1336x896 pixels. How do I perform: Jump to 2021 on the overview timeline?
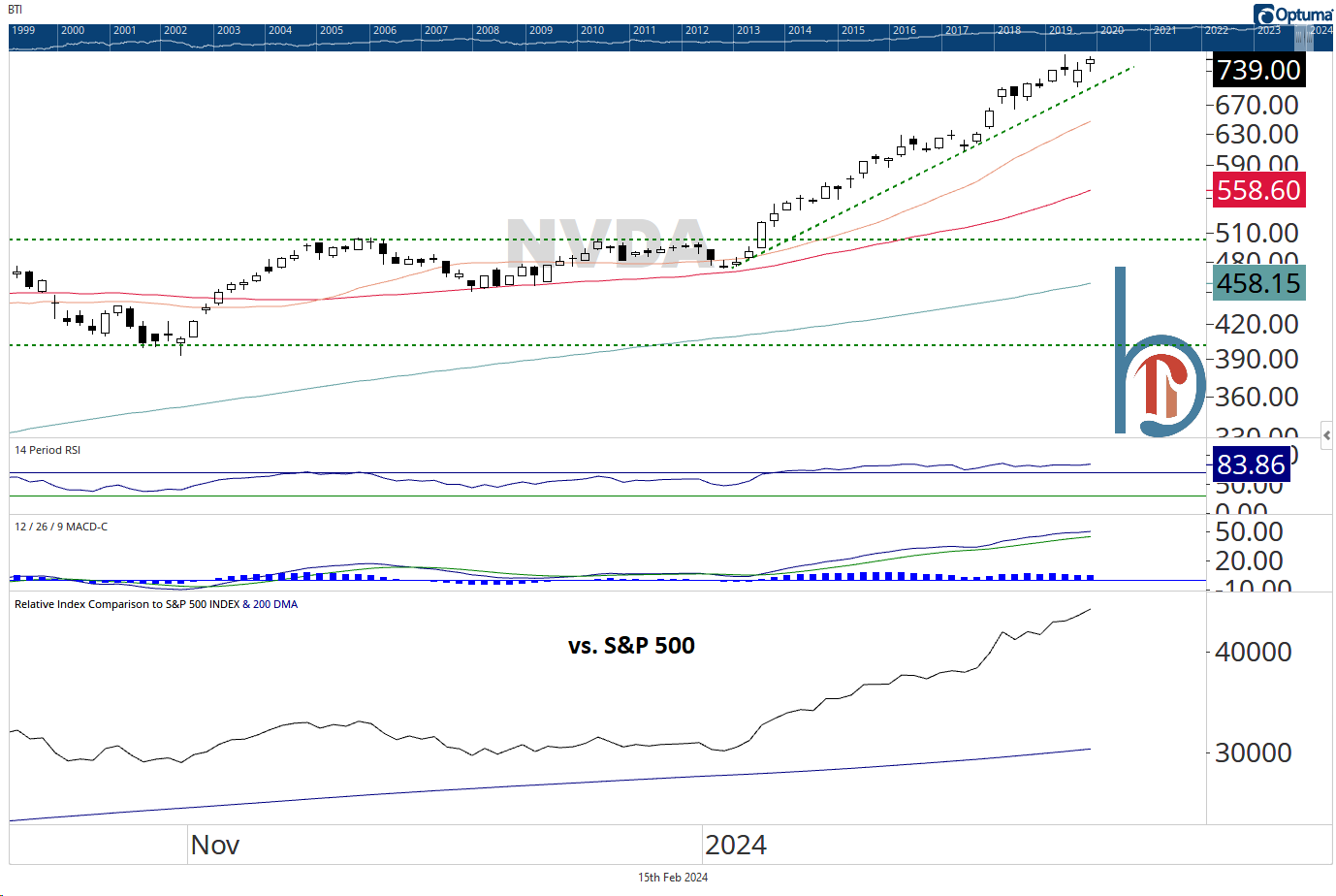coord(1164,30)
